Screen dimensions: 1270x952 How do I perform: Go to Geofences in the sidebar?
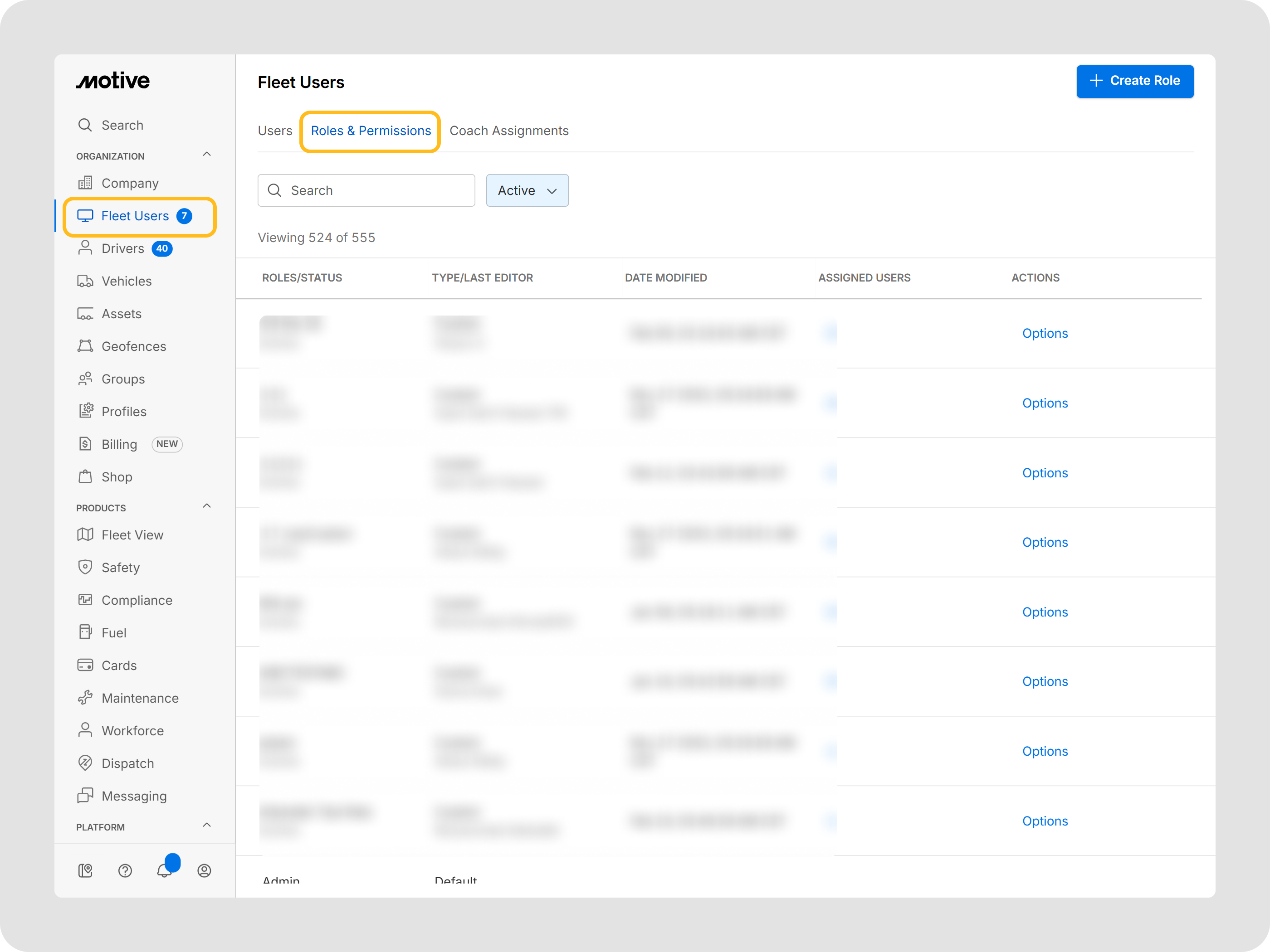click(x=133, y=347)
